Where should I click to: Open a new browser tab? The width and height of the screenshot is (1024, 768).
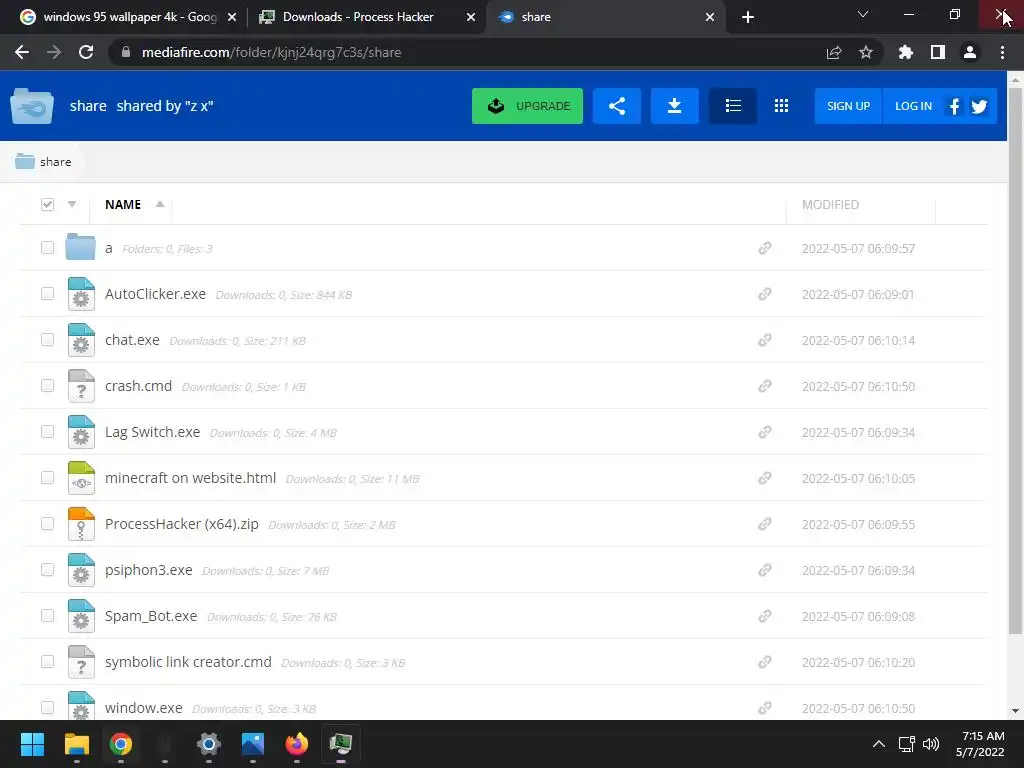[x=748, y=17]
